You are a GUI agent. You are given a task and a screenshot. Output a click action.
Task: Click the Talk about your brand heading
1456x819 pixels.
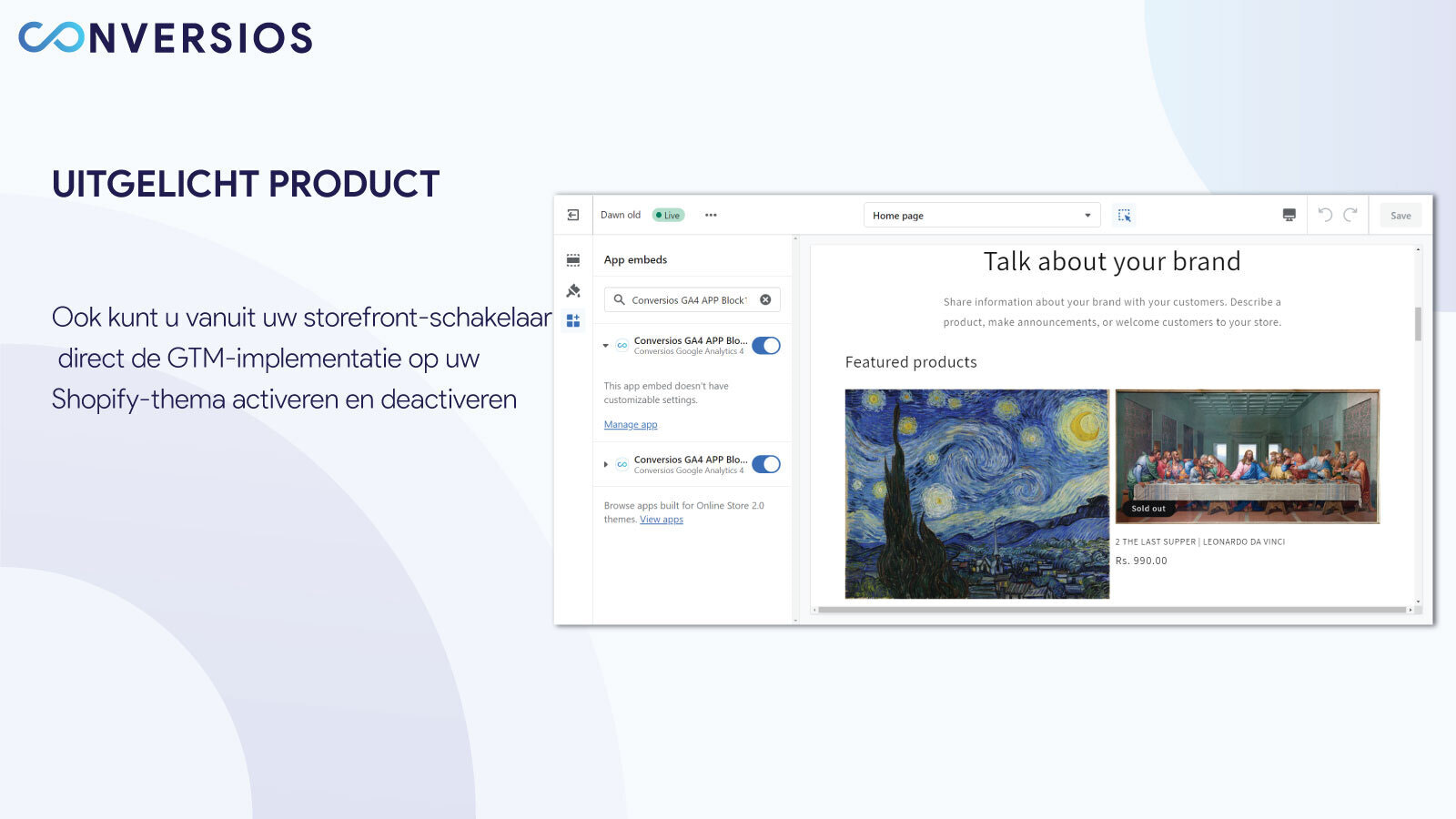tap(1112, 262)
